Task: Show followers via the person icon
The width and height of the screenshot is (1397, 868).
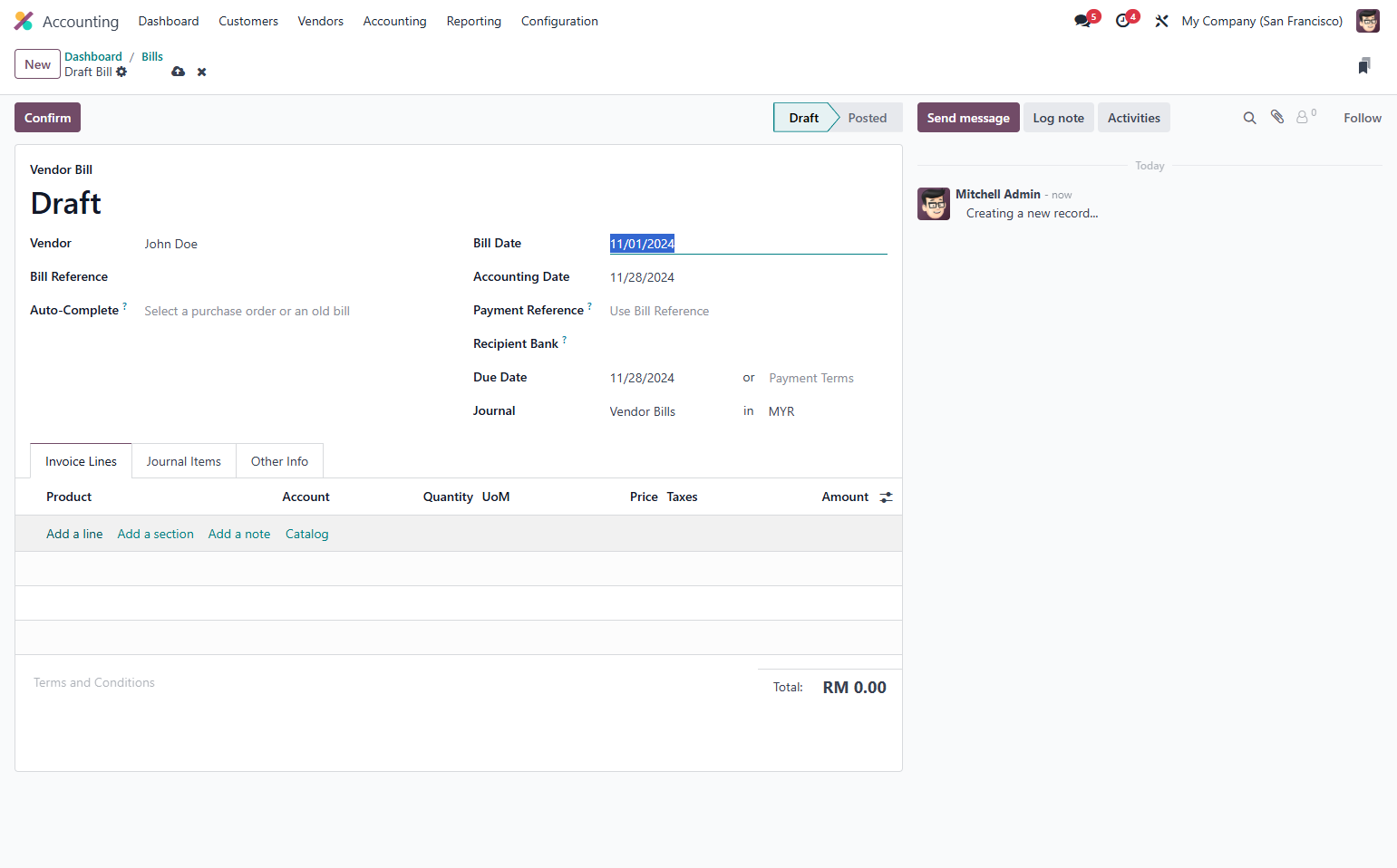Action: pyautogui.click(x=1305, y=117)
